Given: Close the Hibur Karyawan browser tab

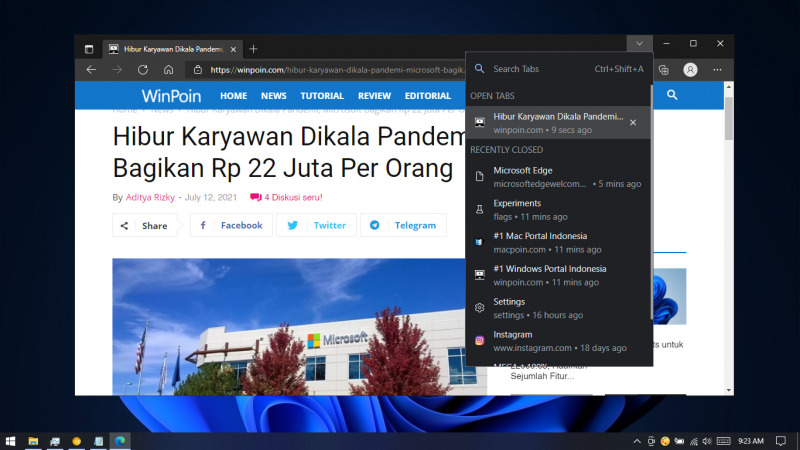Looking at the screenshot, I should 233,49.
